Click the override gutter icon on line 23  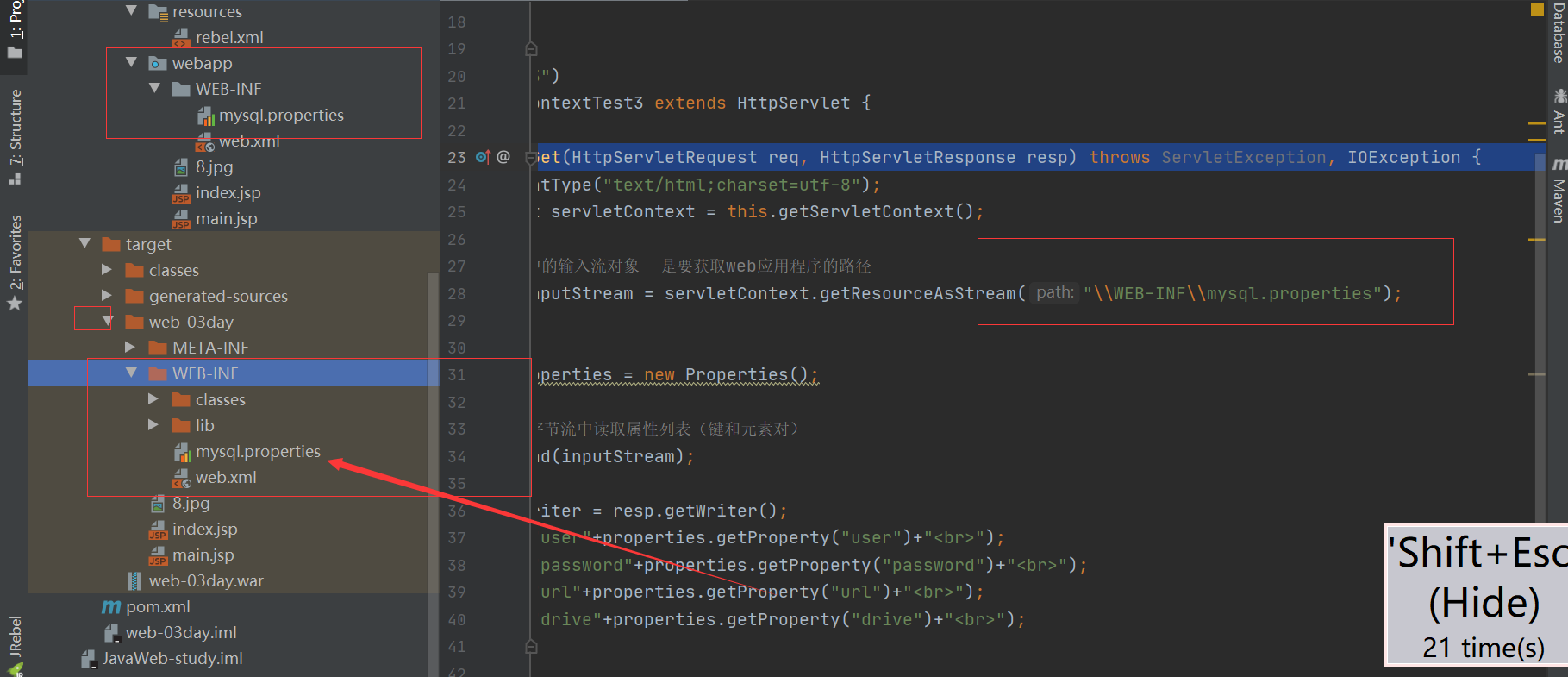coord(483,157)
